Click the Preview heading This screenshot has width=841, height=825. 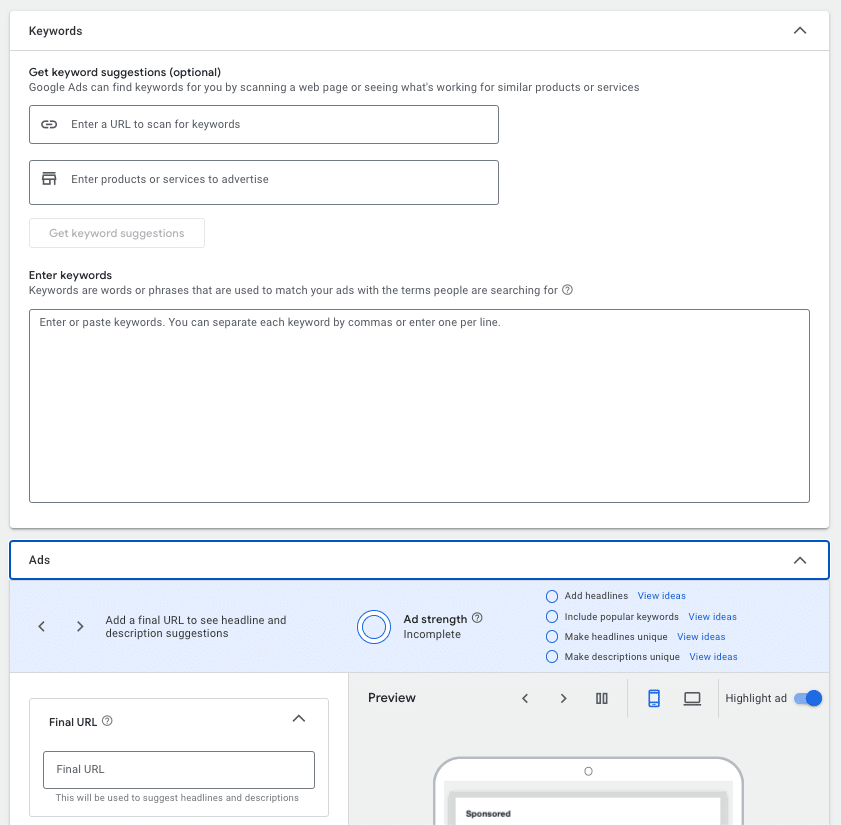pos(392,698)
